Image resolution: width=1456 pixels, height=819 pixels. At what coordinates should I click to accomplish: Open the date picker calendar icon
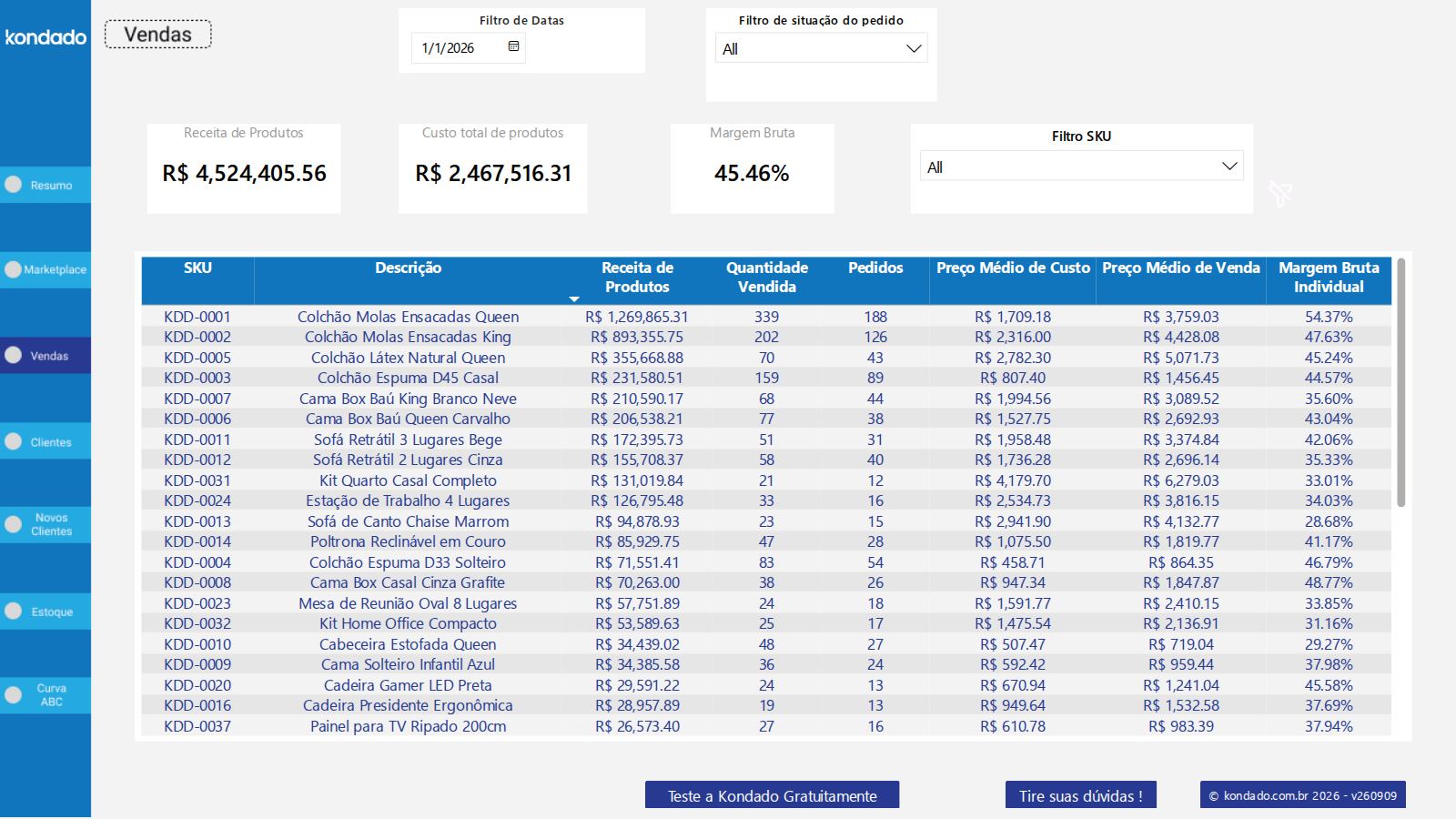pos(513,46)
